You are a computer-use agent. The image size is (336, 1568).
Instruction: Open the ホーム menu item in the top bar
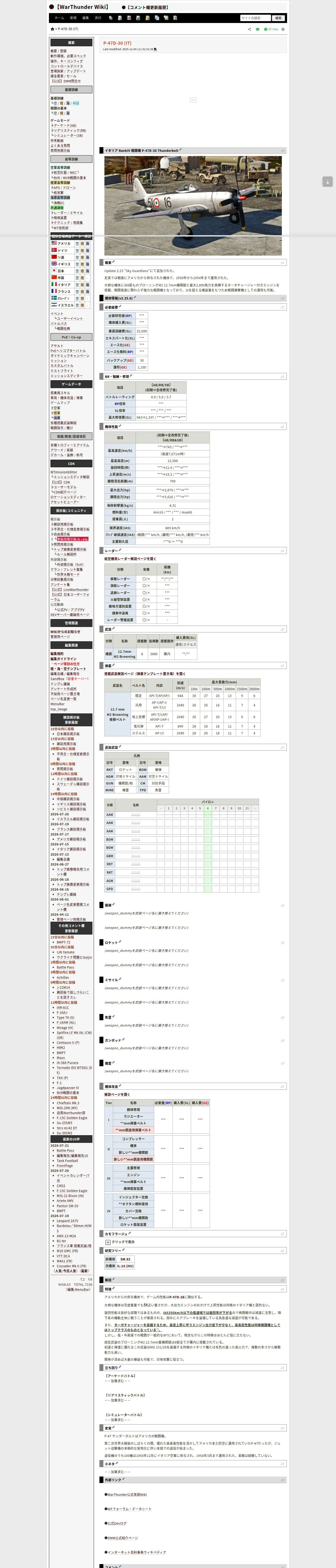coord(59,18)
